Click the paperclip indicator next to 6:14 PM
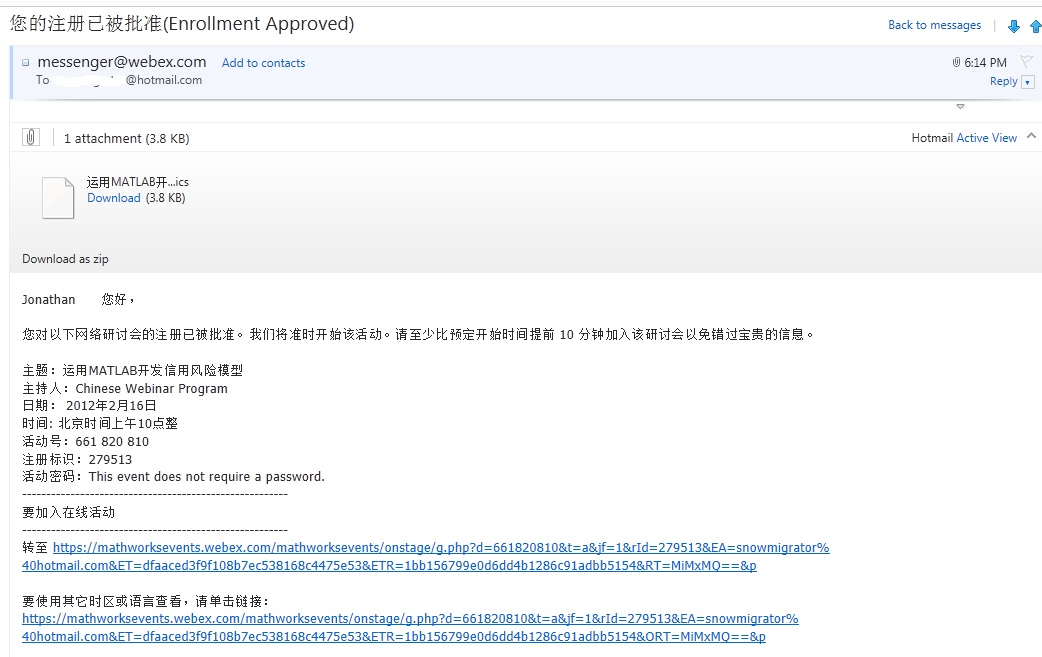Screen dimensions: 1042x657 956,62
